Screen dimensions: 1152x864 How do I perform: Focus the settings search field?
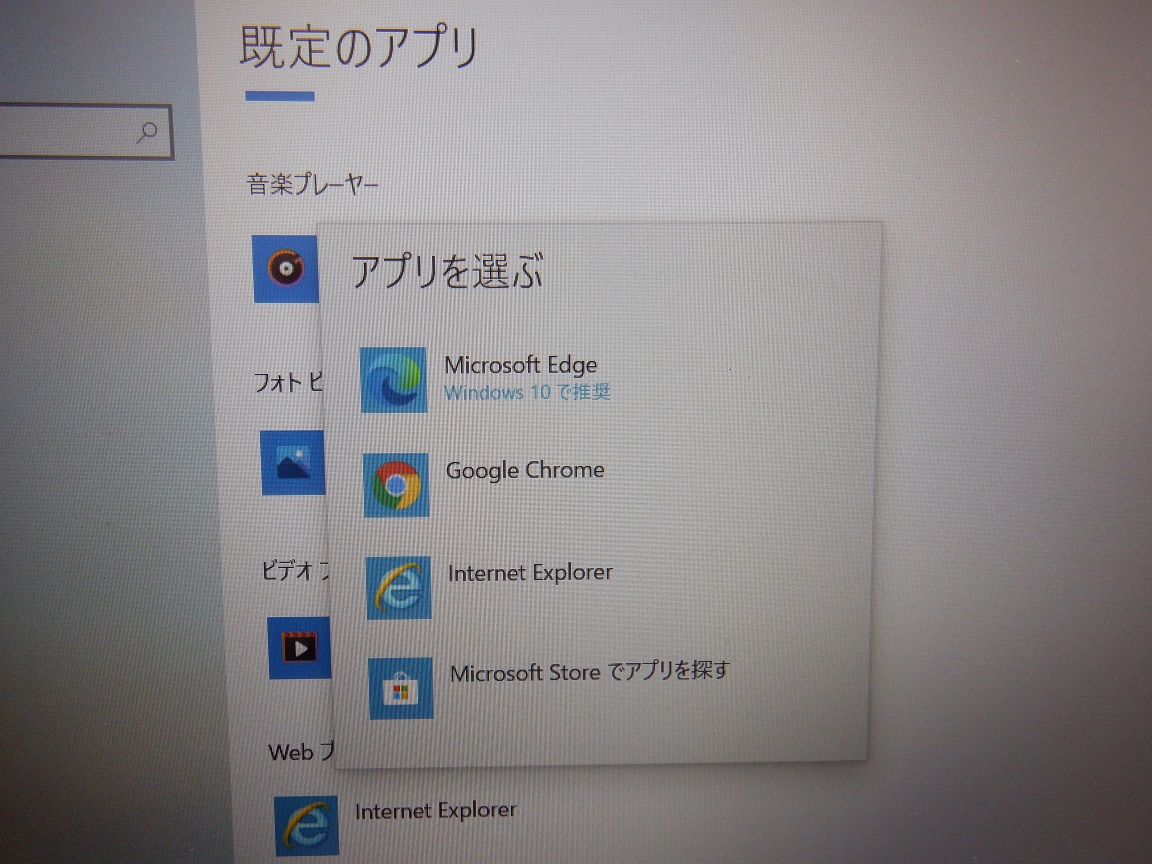click(x=86, y=132)
